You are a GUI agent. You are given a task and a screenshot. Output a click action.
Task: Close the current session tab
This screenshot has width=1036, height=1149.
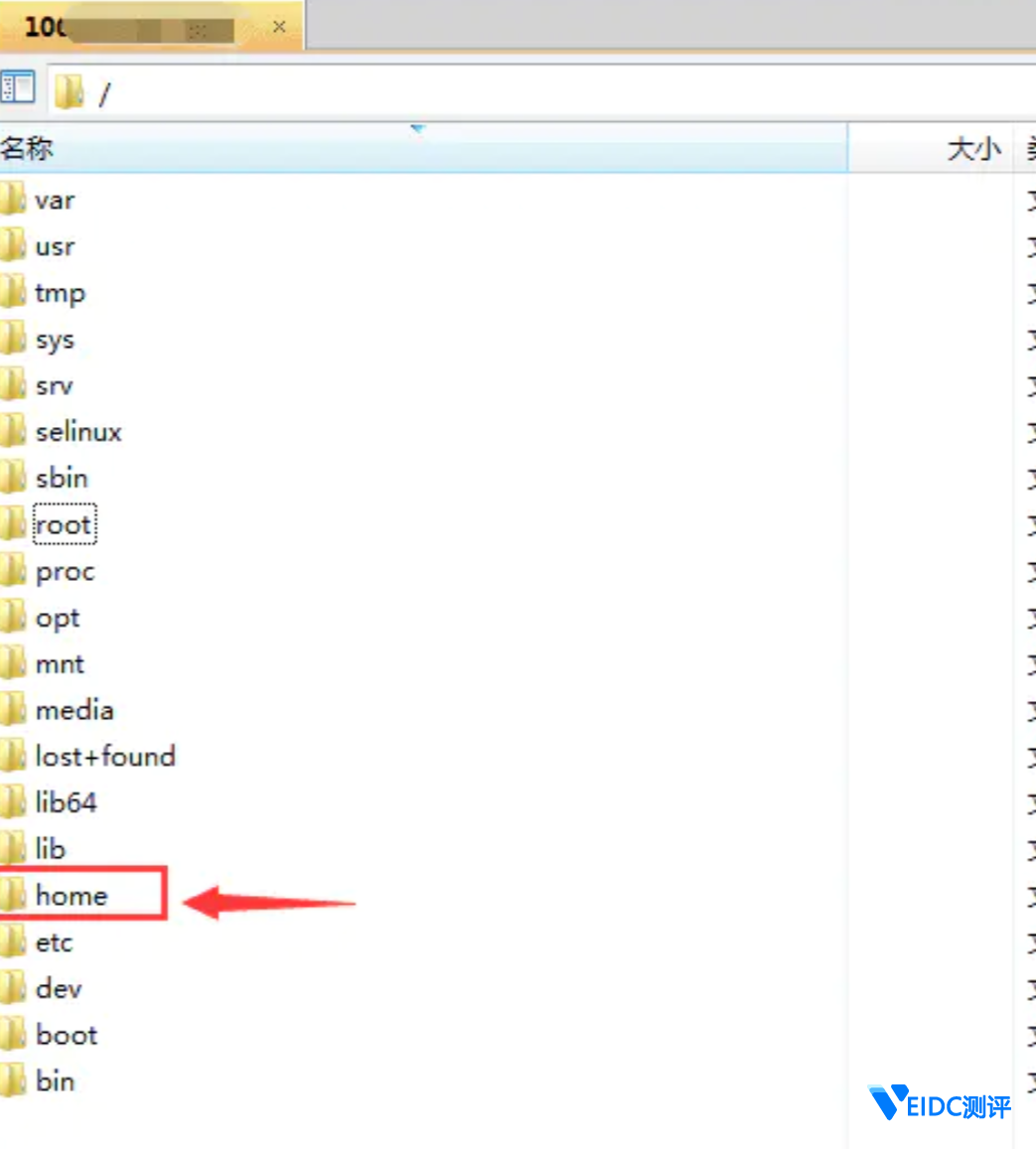[x=279, y=27]
